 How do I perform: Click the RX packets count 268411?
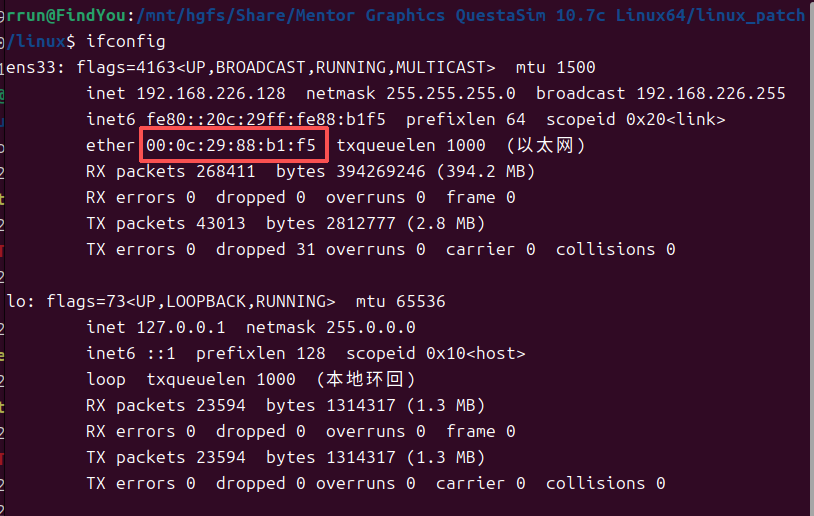[225, 172]
